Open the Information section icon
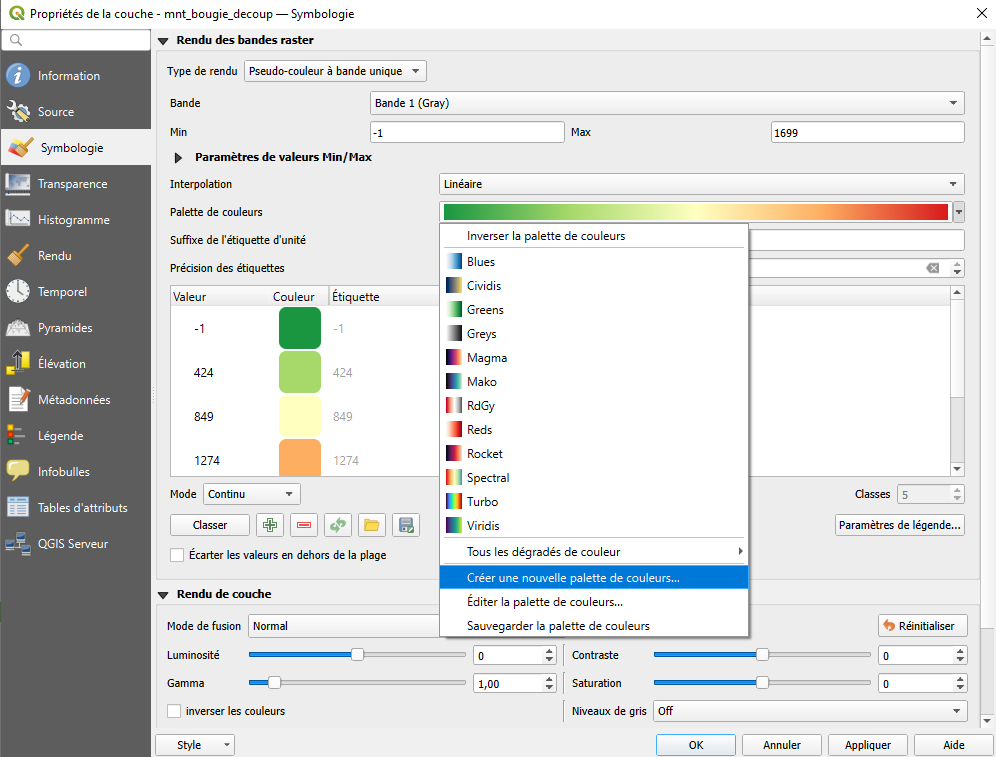The height and width of the screenshot is (757, 996). [x=18, y=76]
